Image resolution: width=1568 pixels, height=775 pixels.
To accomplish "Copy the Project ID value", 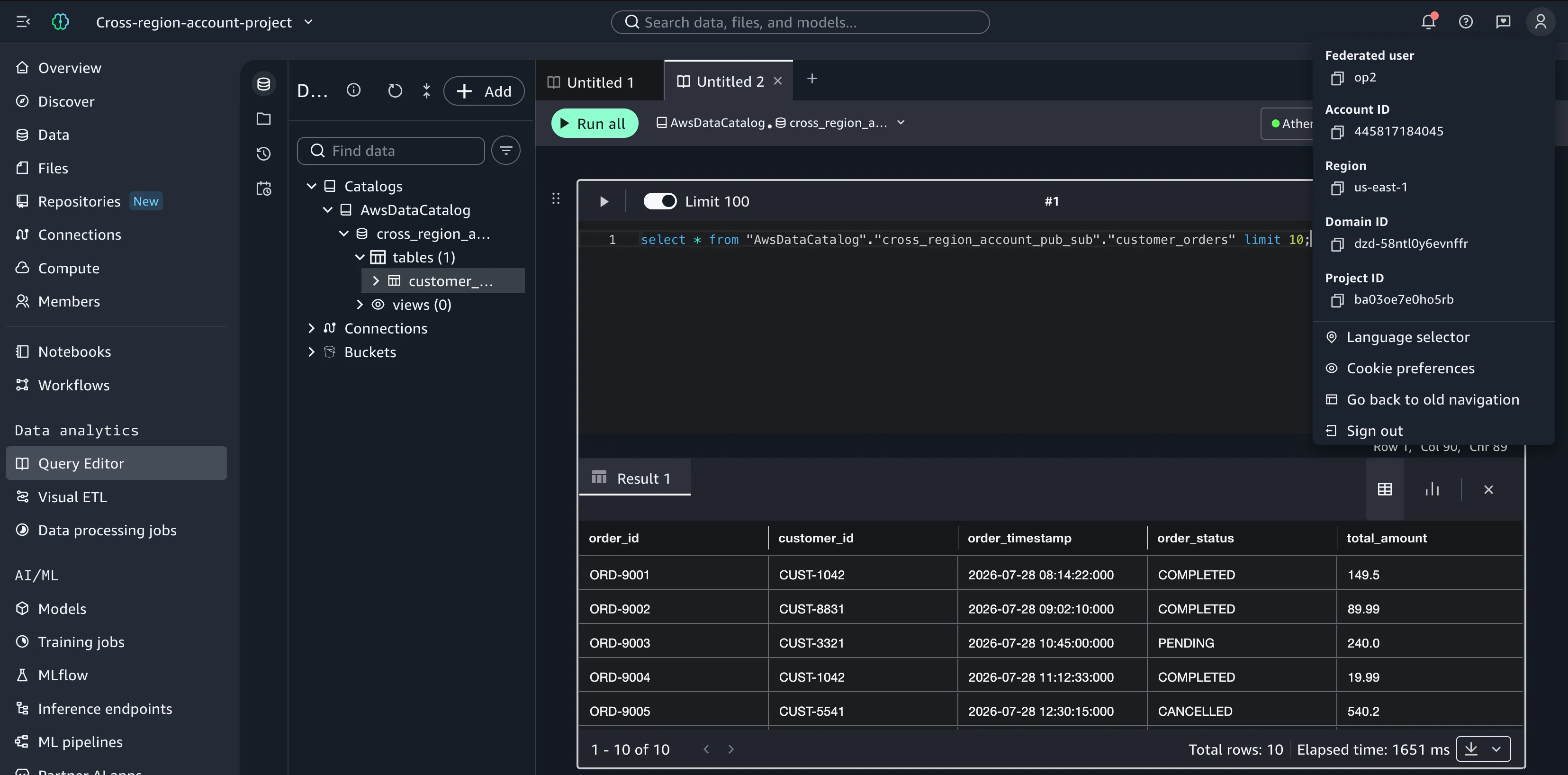I will [x=1337, y=300].
